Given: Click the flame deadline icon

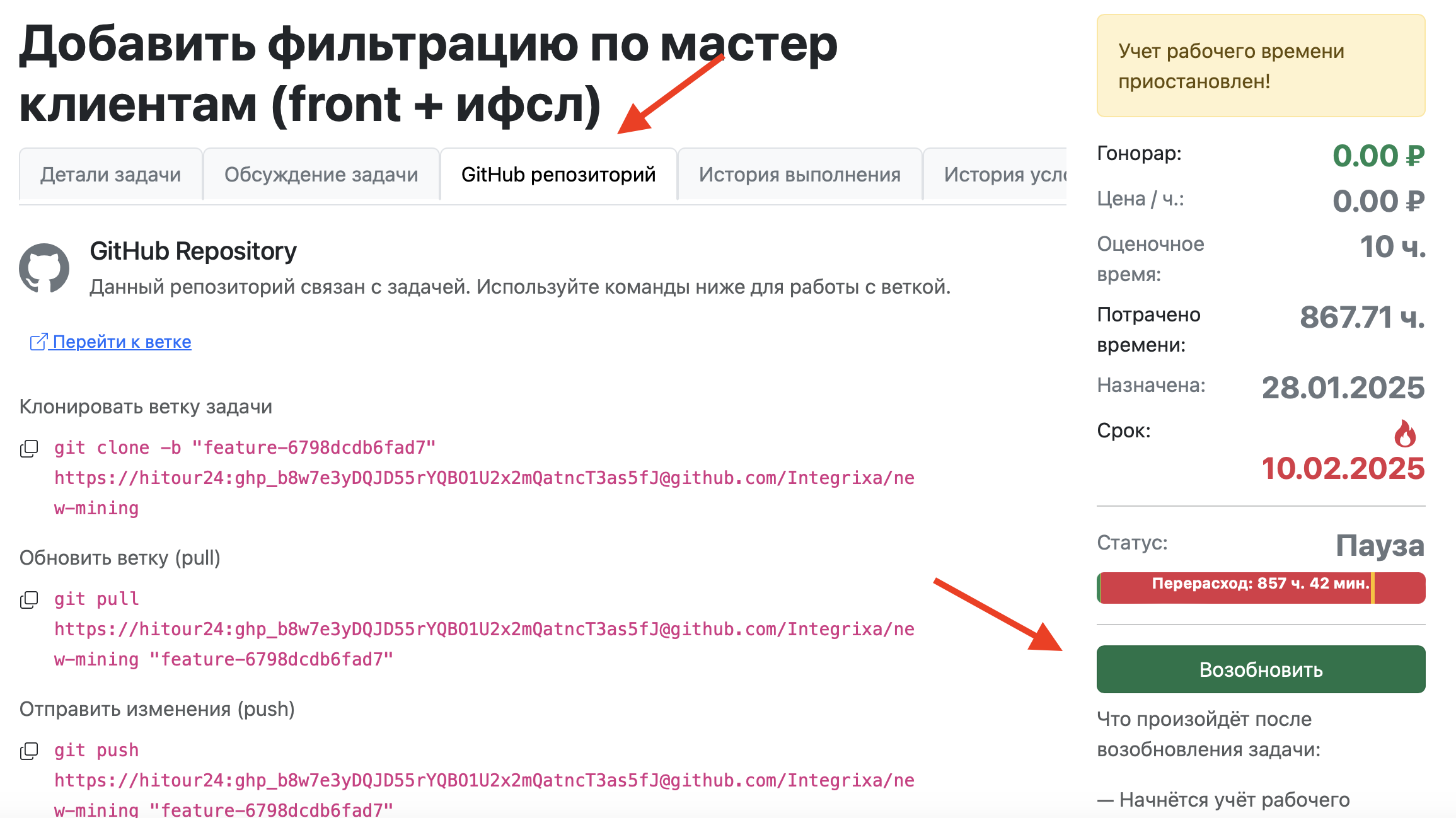Looking at the screenshot, I should (1405, 434).
